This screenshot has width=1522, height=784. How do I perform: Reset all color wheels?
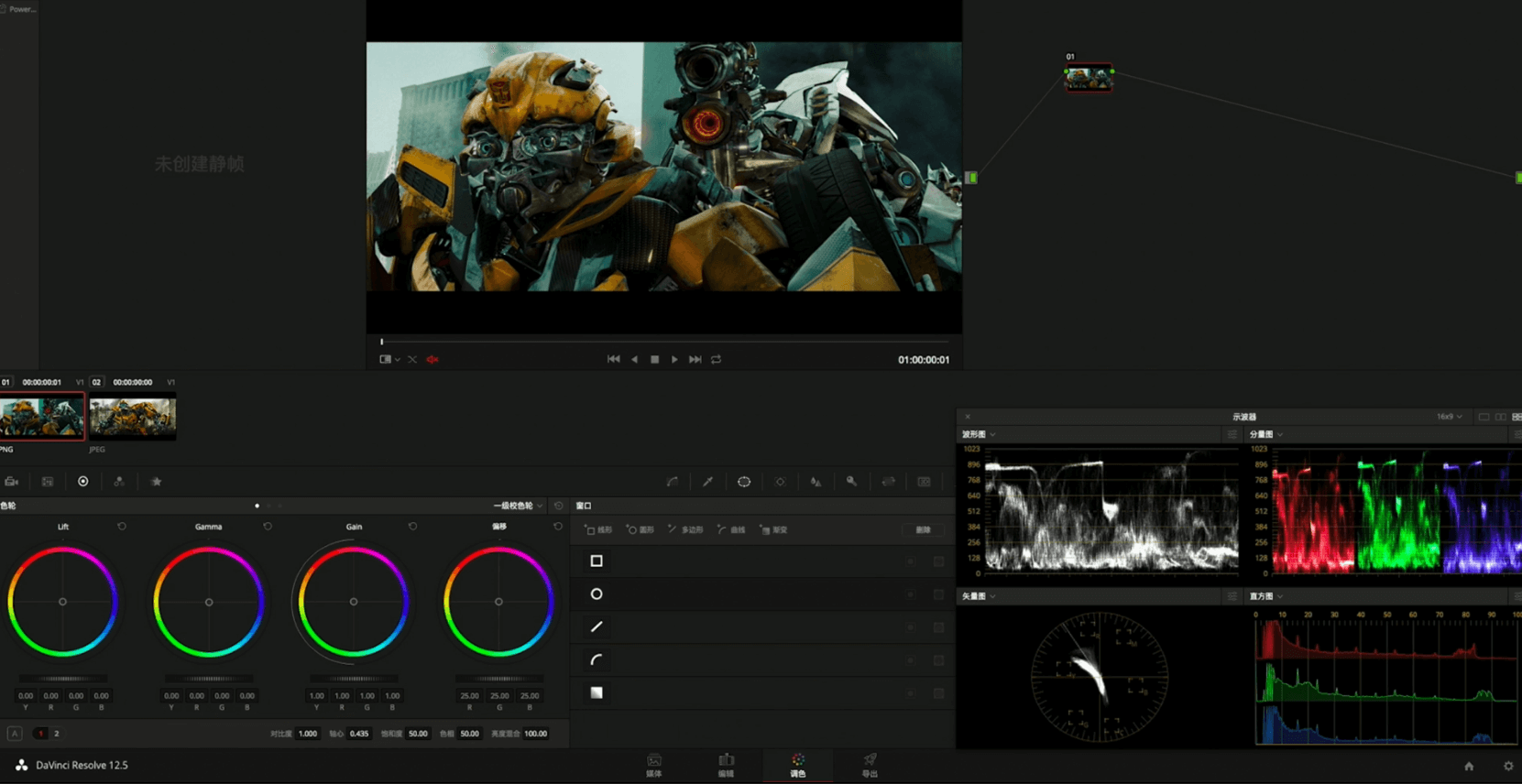click(558, 506)
